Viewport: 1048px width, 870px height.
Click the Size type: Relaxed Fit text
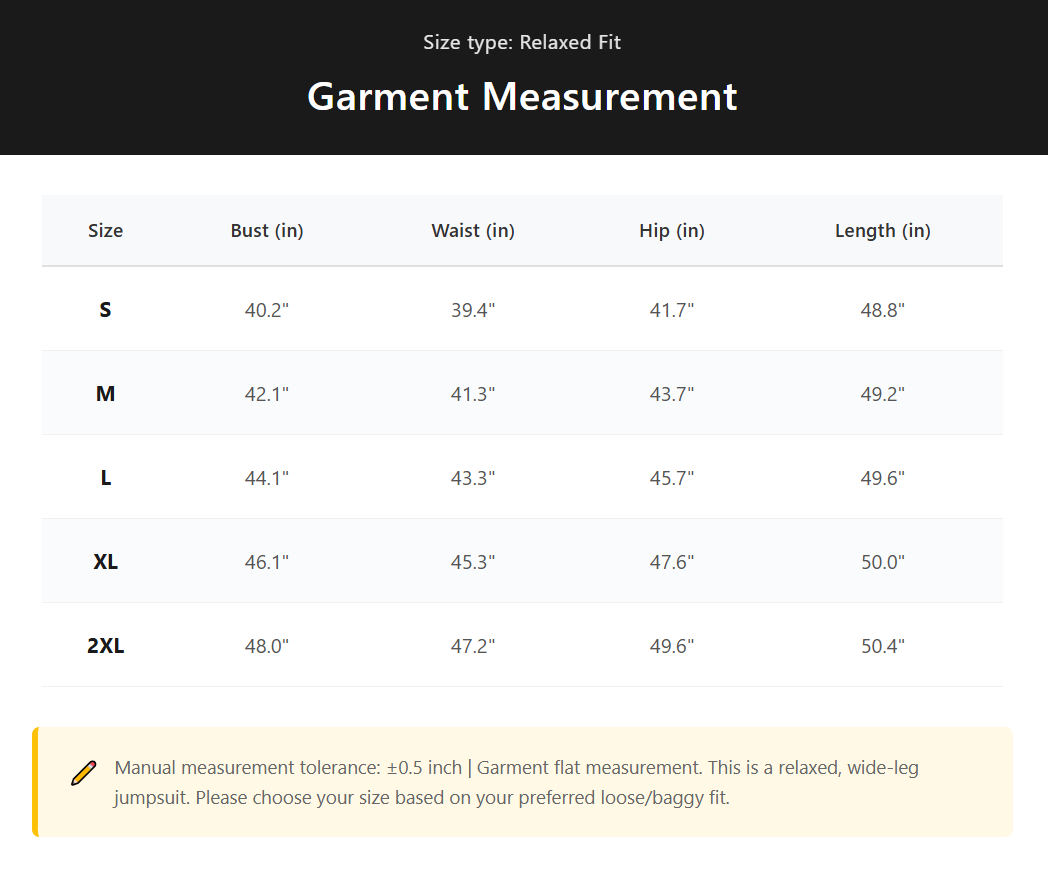click(x=522, y=42)
